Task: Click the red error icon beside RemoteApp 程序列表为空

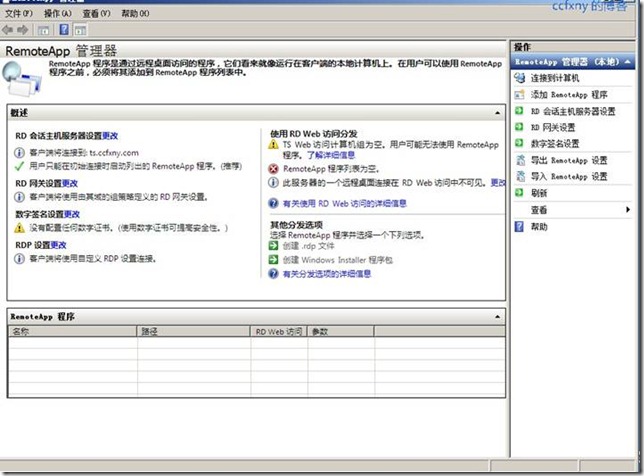Action: point(273,169)
